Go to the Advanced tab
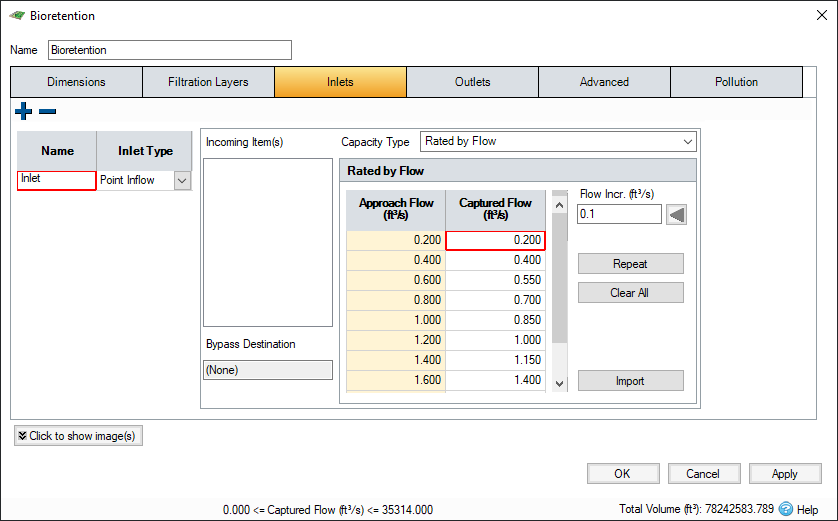838x521 pixels. (x=604, y=82)
